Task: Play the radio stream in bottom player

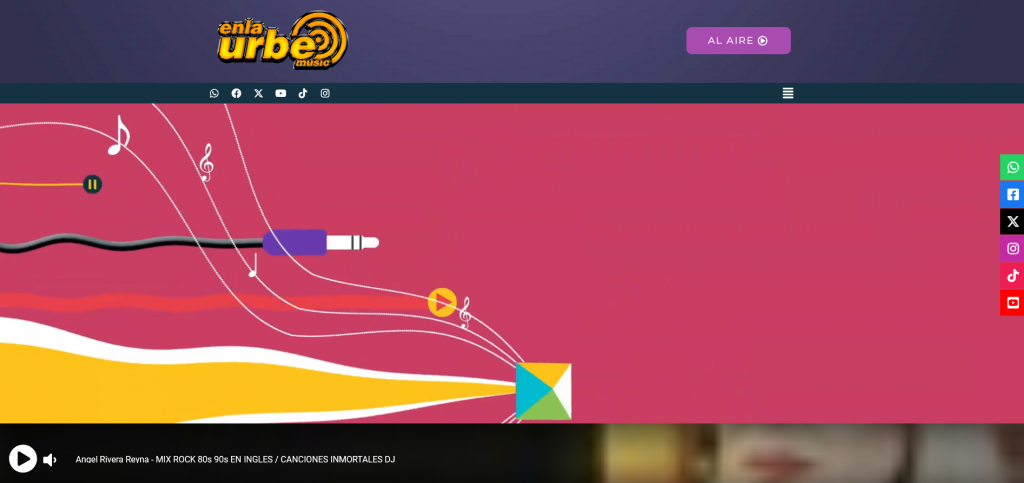Action: pos(23,459)
